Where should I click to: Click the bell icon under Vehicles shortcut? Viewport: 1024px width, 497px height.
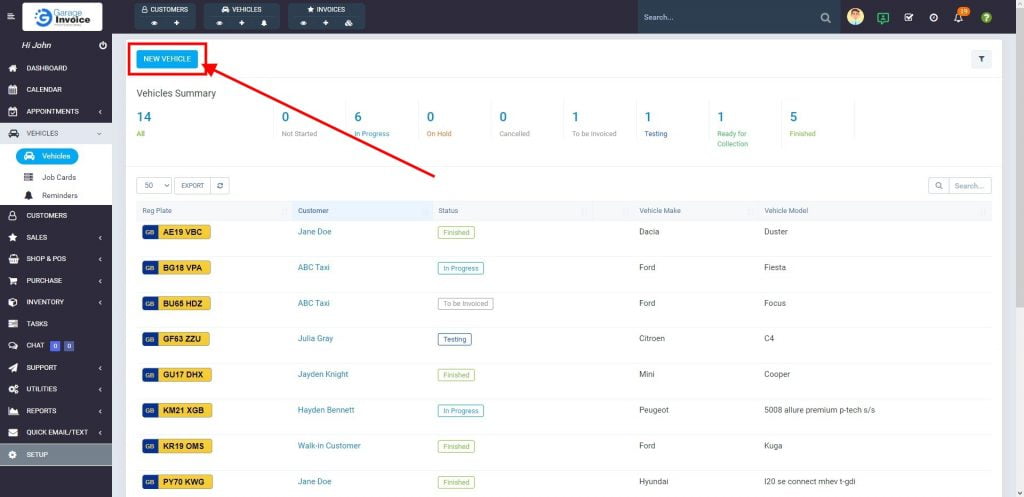[263, 22]
